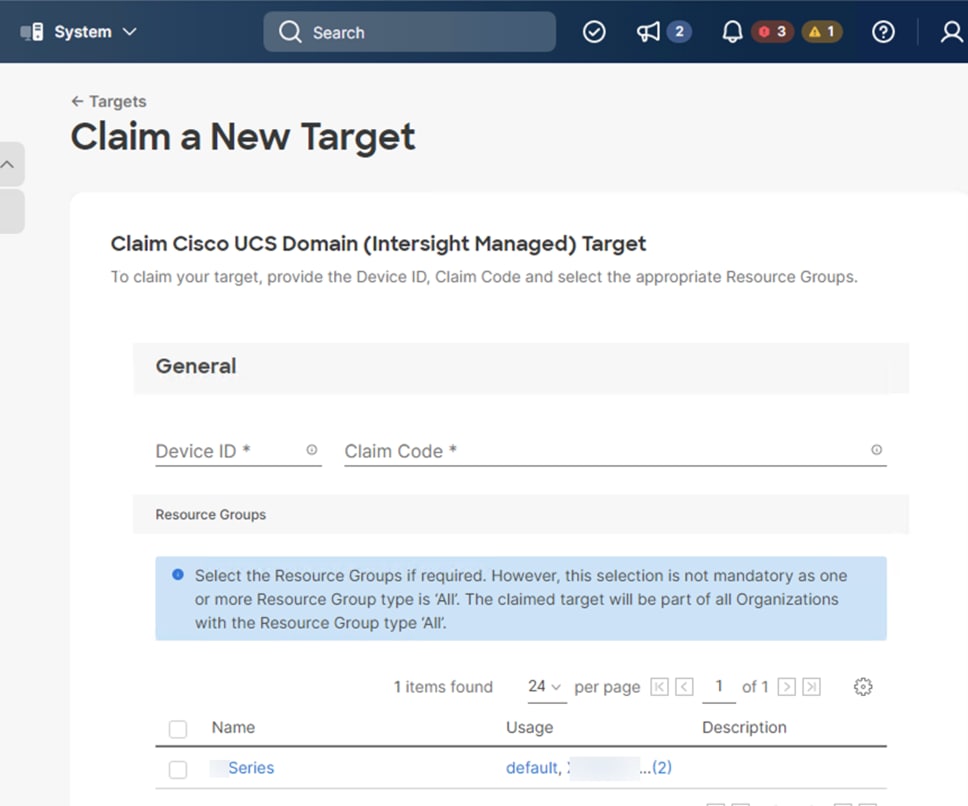Screen dimensions: 968x806
Task: Click the Search input field
Action: (409, 31)
